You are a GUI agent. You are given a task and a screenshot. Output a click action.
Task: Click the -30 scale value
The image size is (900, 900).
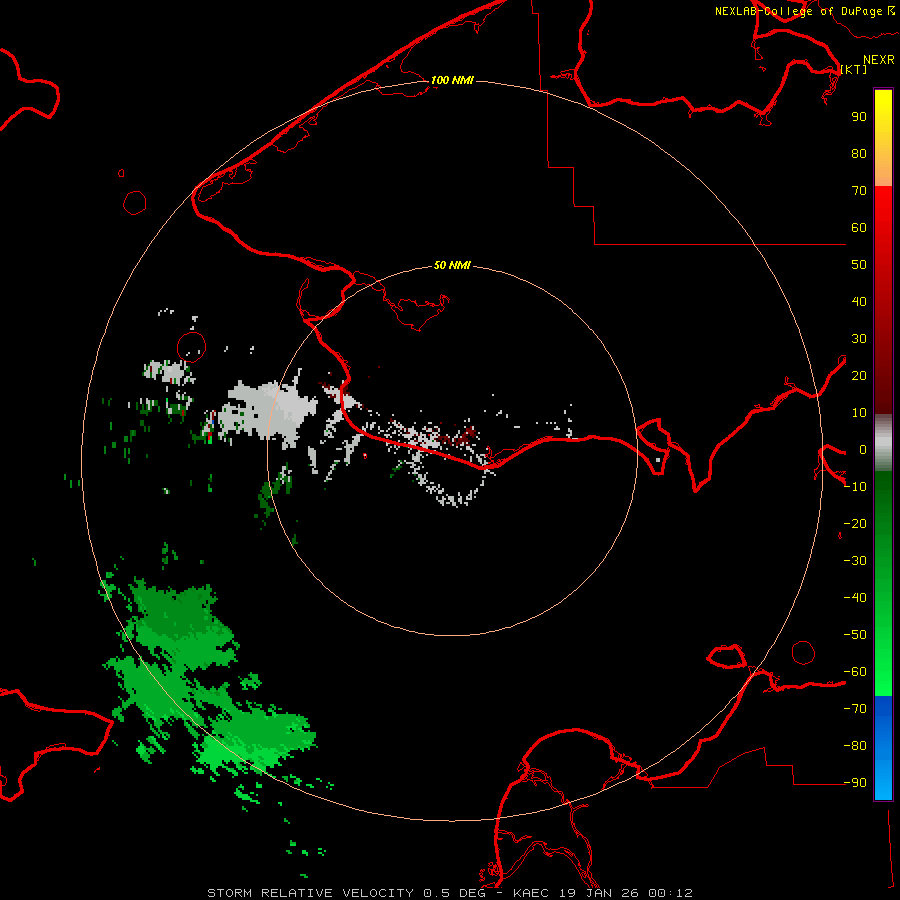(x=855, y=561)
